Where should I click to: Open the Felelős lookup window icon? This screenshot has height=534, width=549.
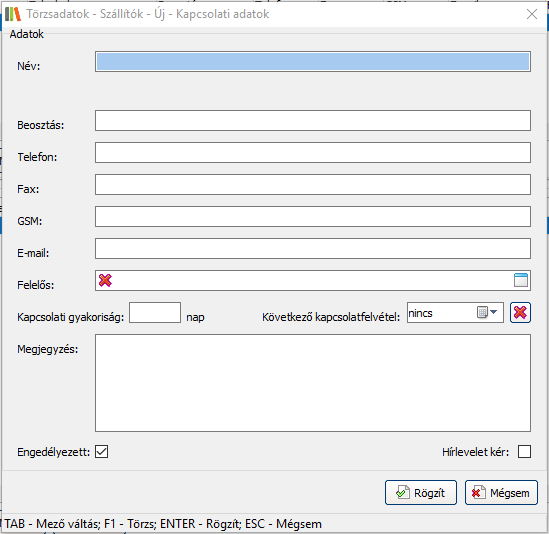pos(521,280)
